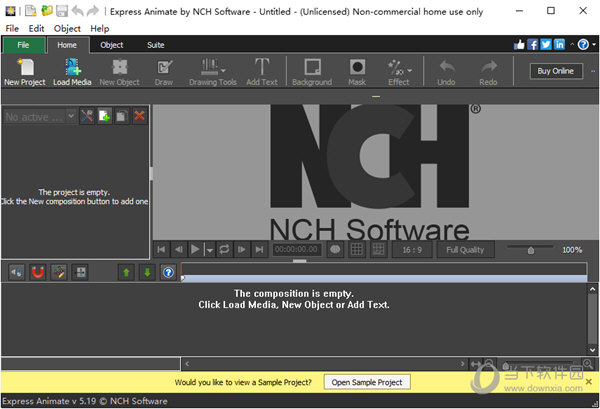Toggle the grid overlay icon

(357, 250)
